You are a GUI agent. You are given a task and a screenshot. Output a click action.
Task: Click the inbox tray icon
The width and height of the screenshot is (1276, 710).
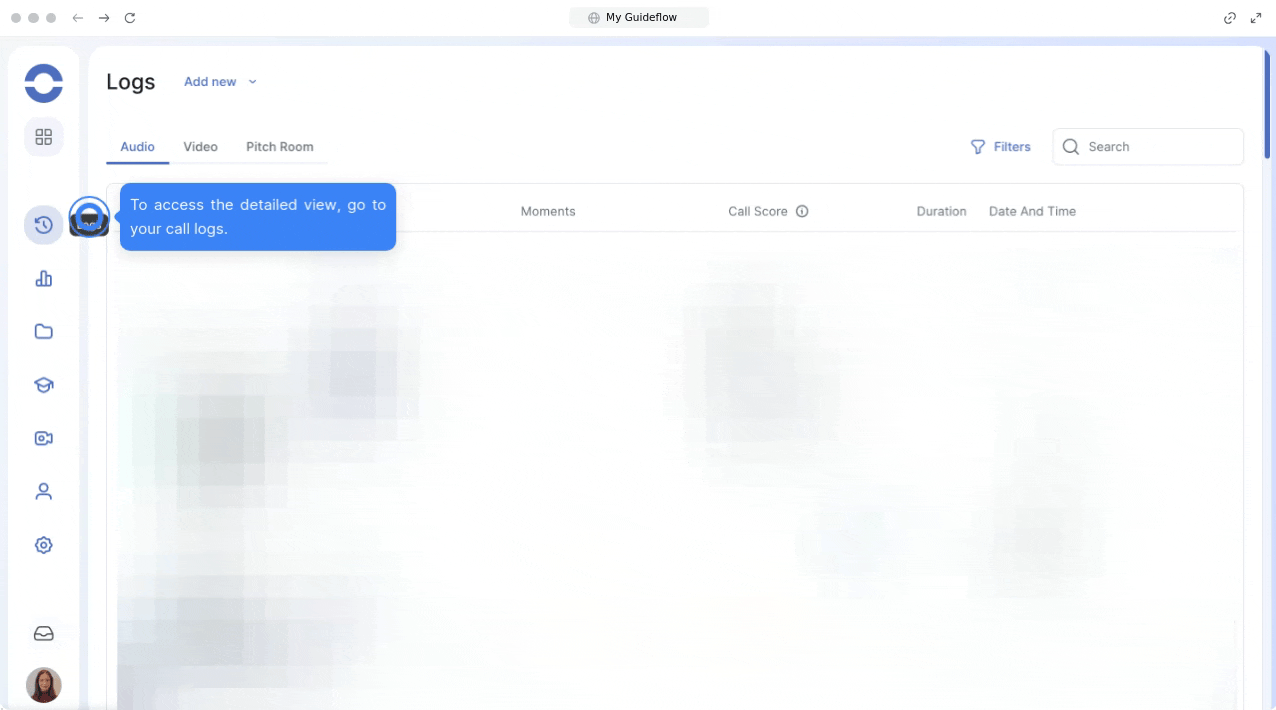(x=44, y=634)
